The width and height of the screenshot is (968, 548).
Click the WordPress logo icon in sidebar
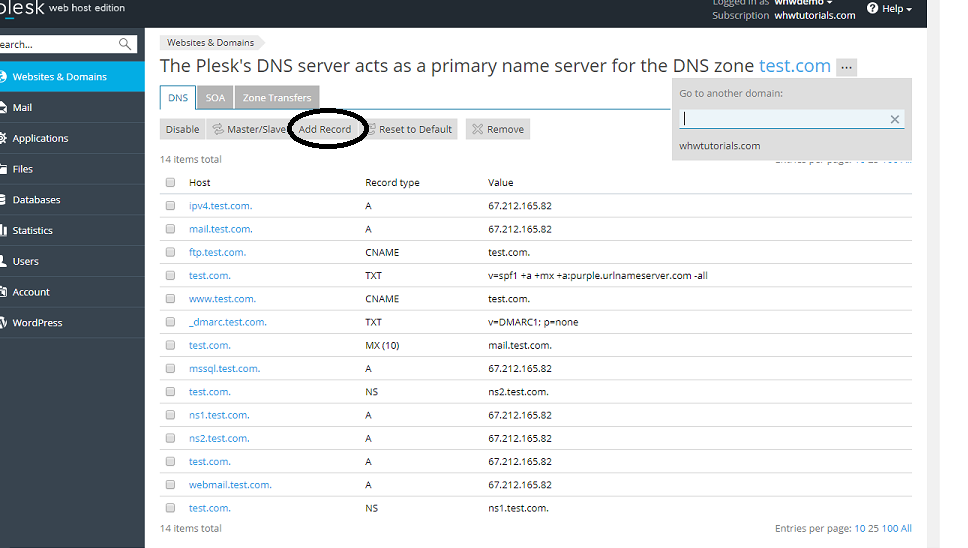pyautogui.click(x=3, y=323)
